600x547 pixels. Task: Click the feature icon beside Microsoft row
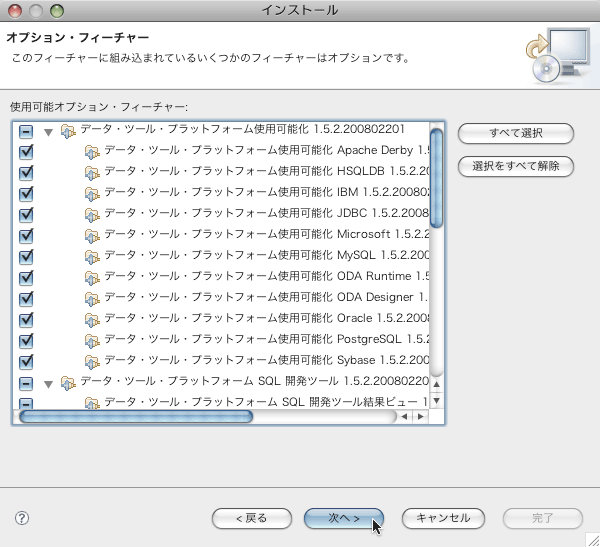pos(92,236)
